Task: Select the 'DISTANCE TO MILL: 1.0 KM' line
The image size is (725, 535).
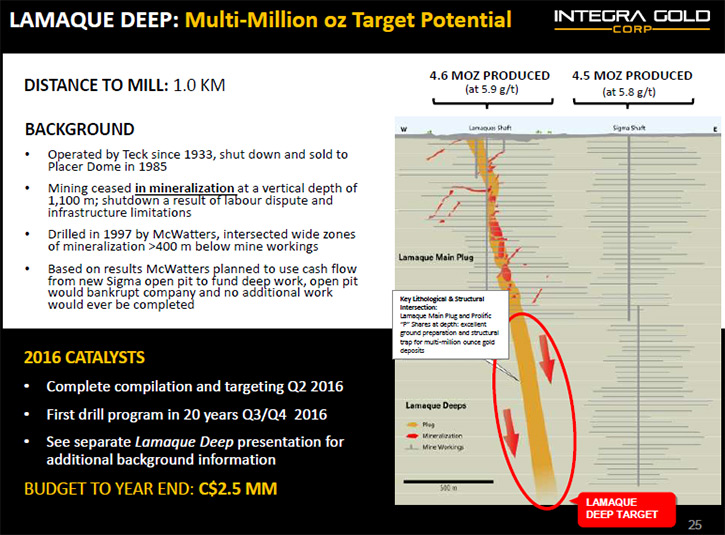Action: click(x=124, y=85)
